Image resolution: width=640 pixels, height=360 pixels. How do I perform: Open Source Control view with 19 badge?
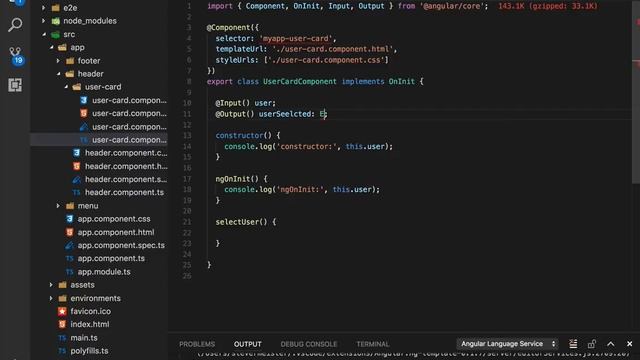tap(16, 56)
